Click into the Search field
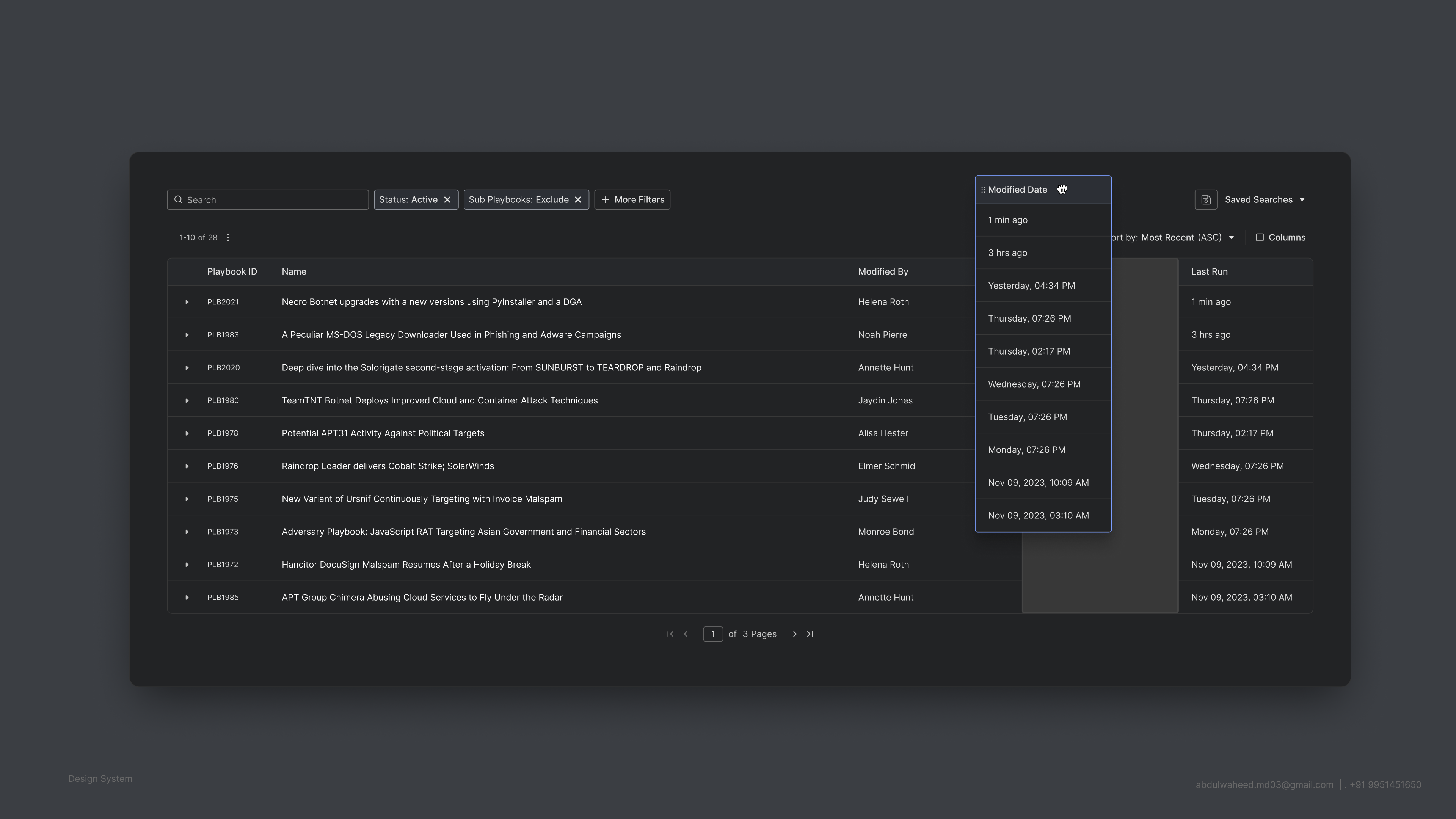This screenshot has height=819, width=1456. click(268, 199)
